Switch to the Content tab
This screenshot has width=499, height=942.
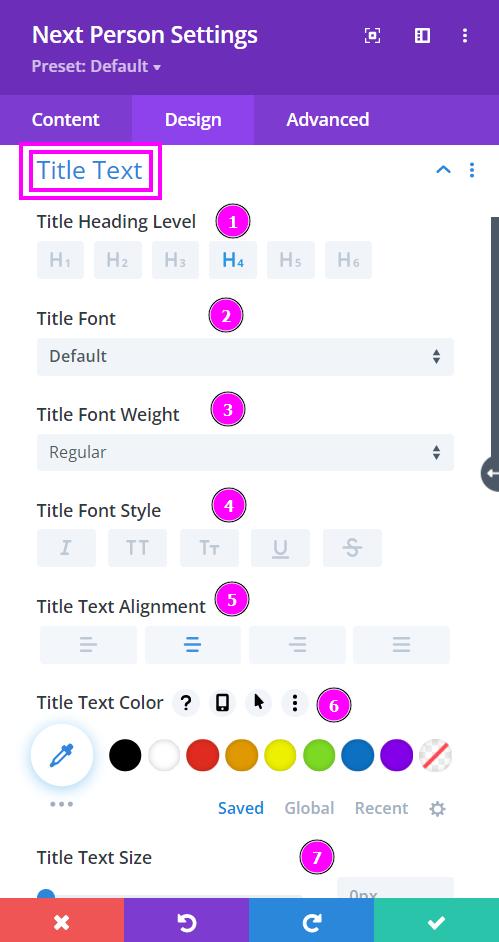(65, 119)
